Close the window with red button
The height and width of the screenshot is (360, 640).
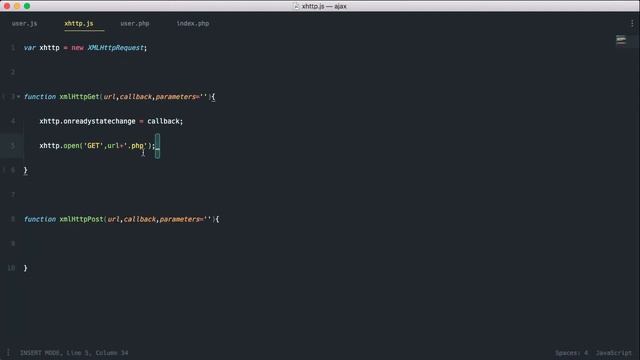(x=7, y=6)
